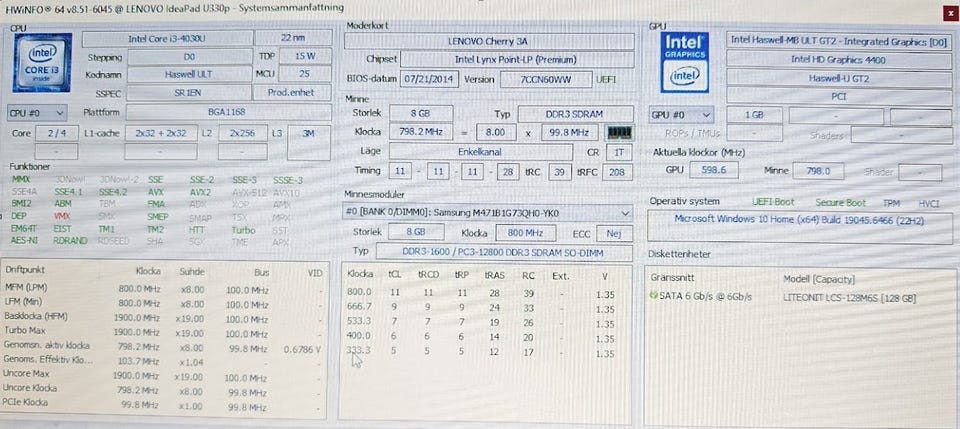This screenshot has height=429, width=960.
Task: Click the effective clock value 103.7 MHz
Action: click(x=138, y=362)
